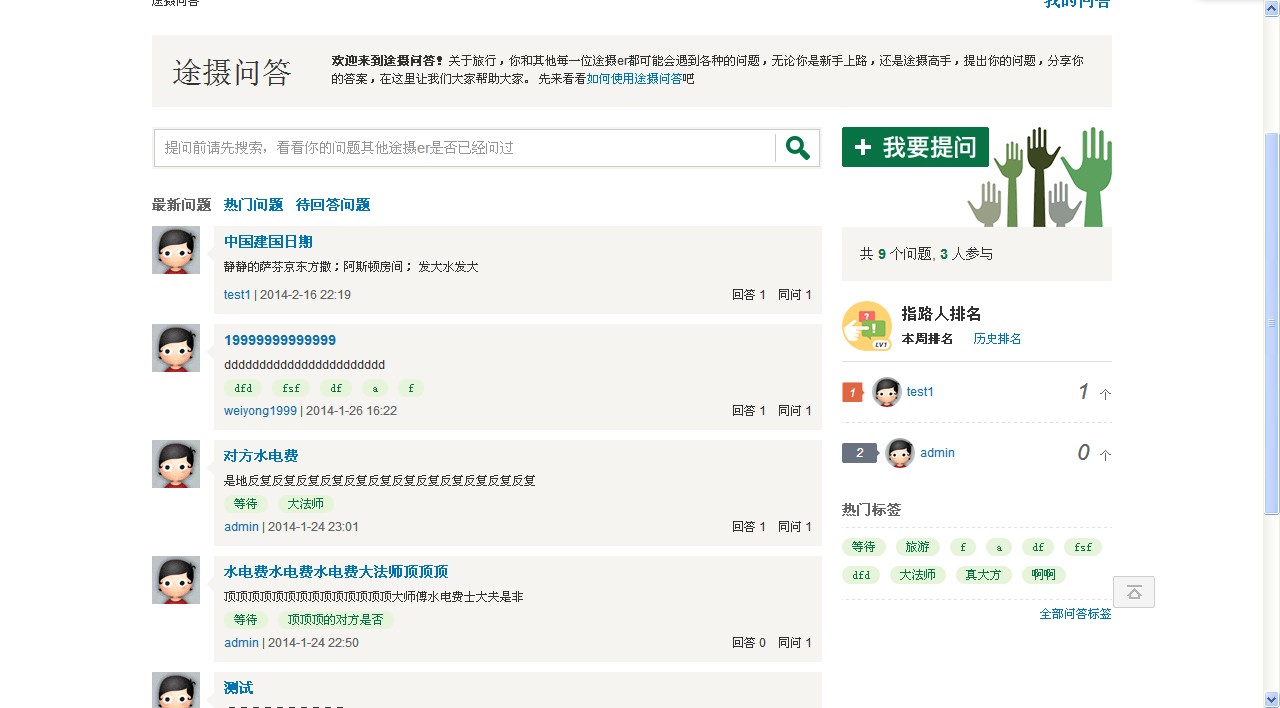
Task: Click 同问 1 on 中国建国日期 row
Action: coord(795,295)
